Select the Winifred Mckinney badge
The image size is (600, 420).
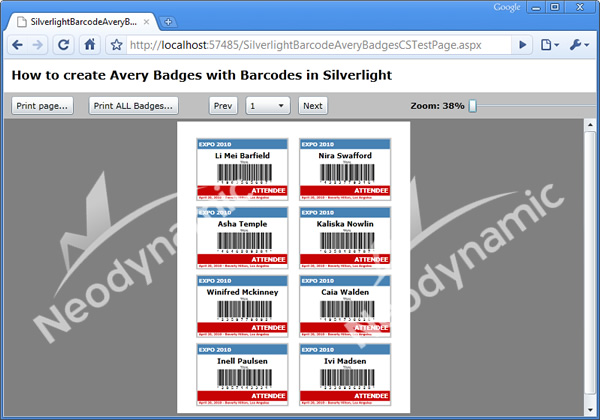(242, 306)
